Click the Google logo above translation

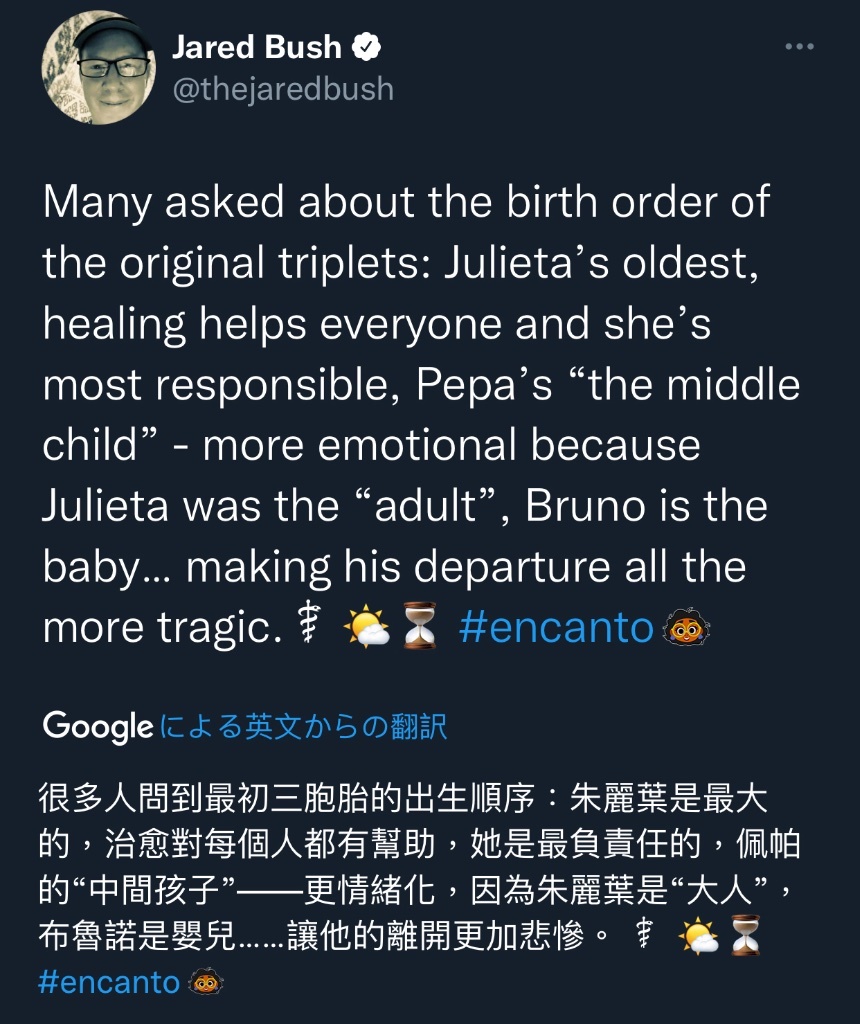point(98,726)
